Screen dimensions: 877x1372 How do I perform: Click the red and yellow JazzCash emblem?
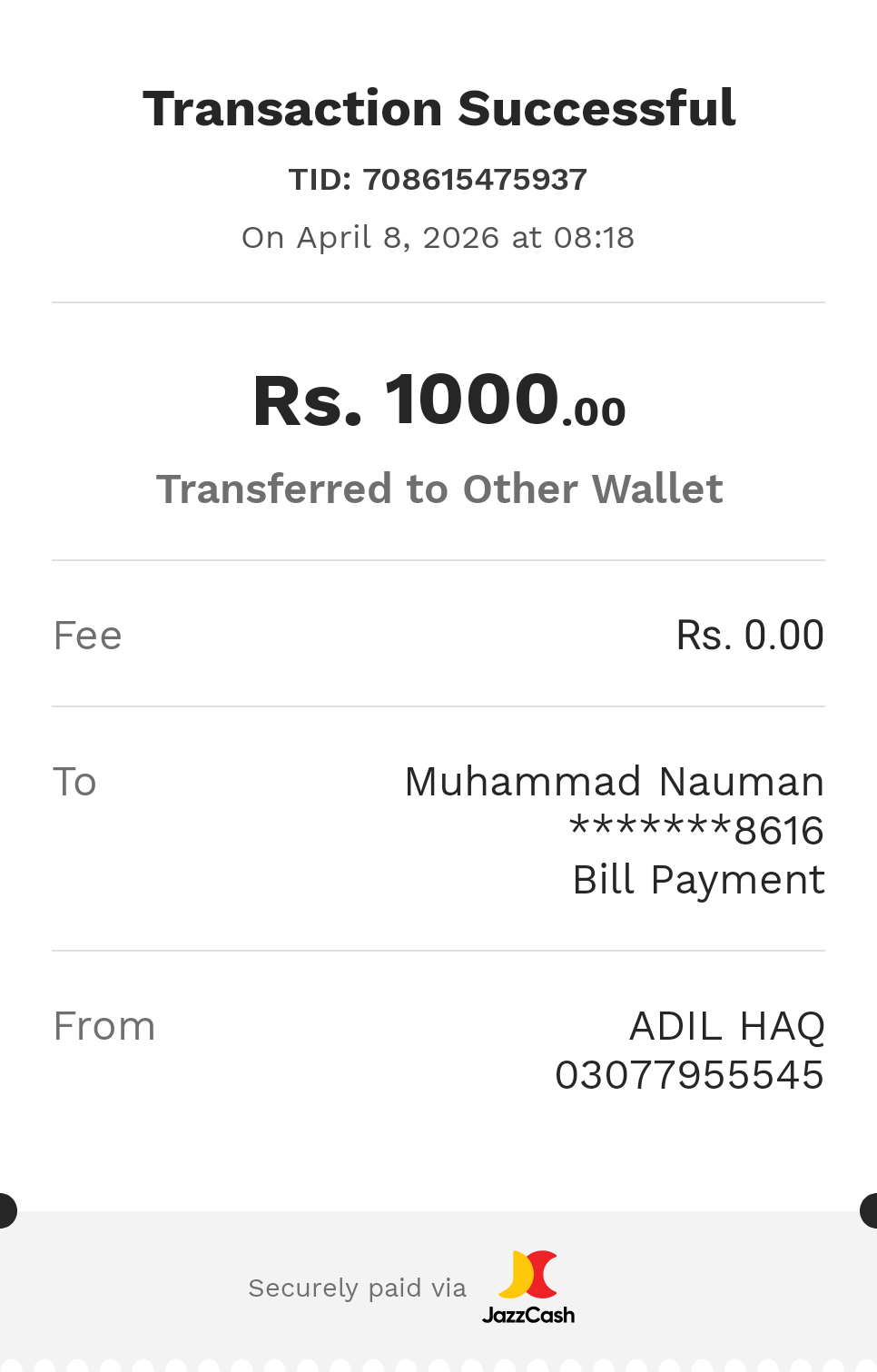(x=527, y=1274)
